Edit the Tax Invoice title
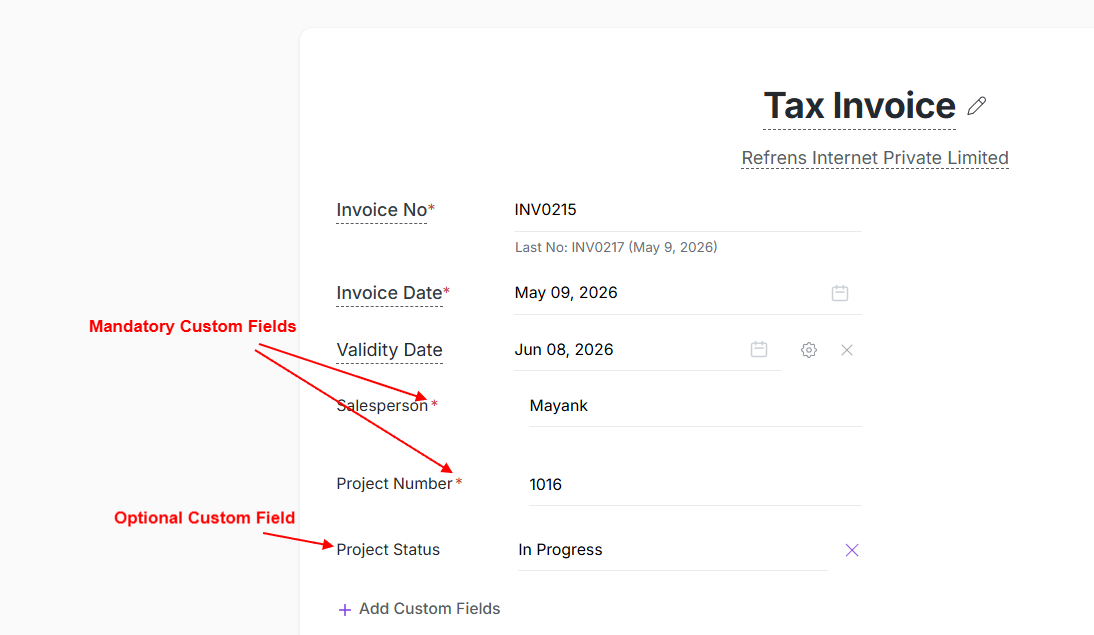1094x635 pixels. click(x=859, y=106)
